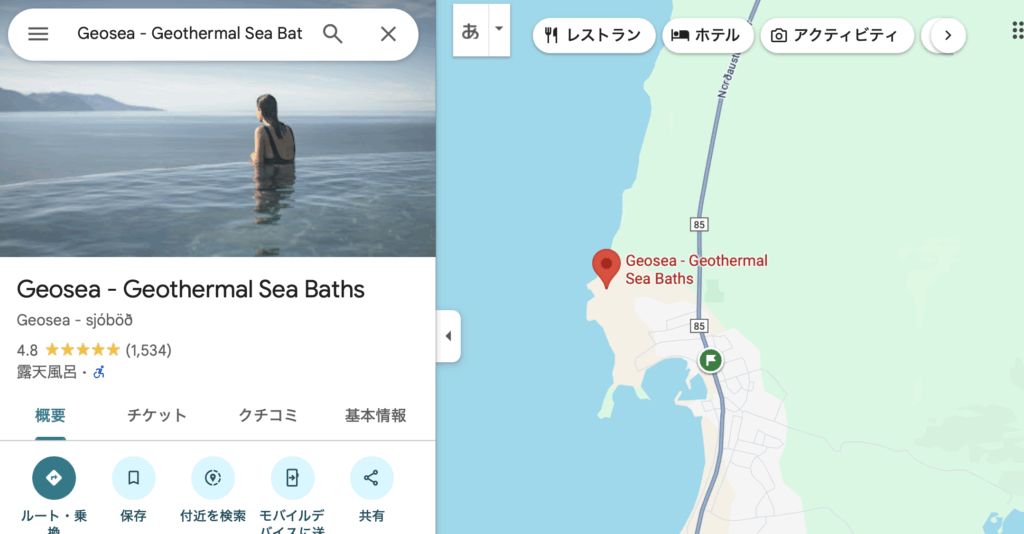Open the hamburger menu in search bar
Image resolution: width=1024 pixels, height=534 pixels.
38,34
